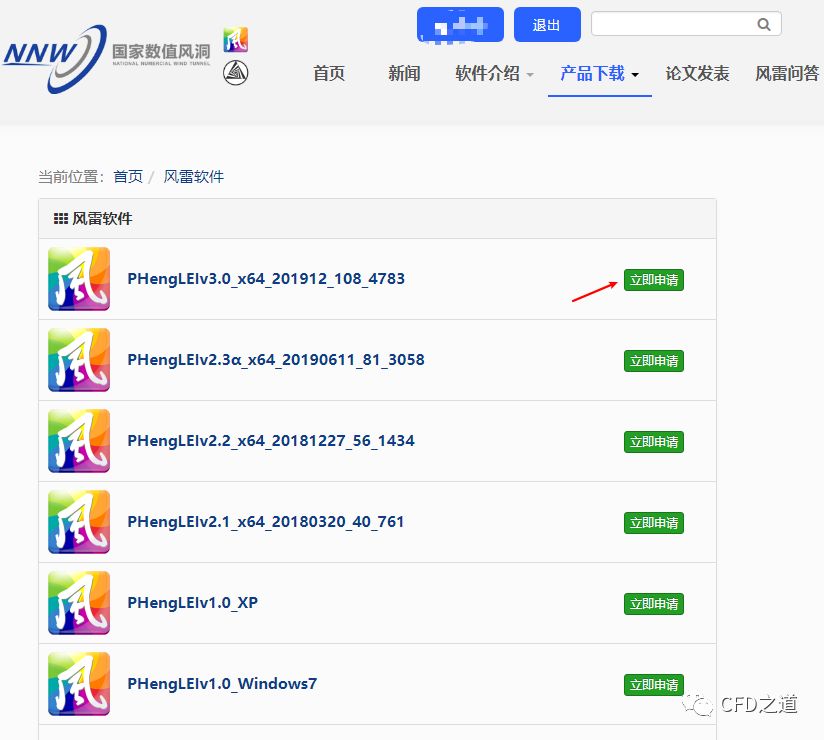The image size is (824, 740).
Task: Click the PHengLEIv2.2 software icon
Action: pos(79,441)
